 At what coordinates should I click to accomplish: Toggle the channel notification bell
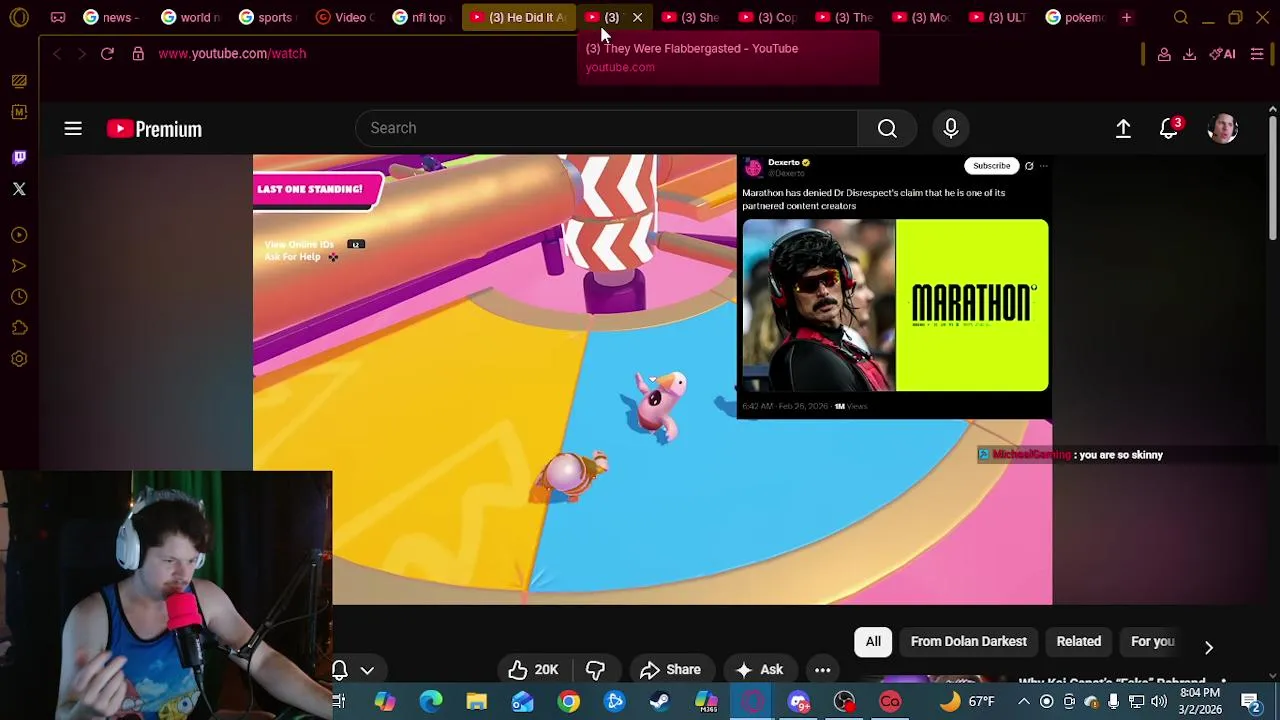(340, 670)
